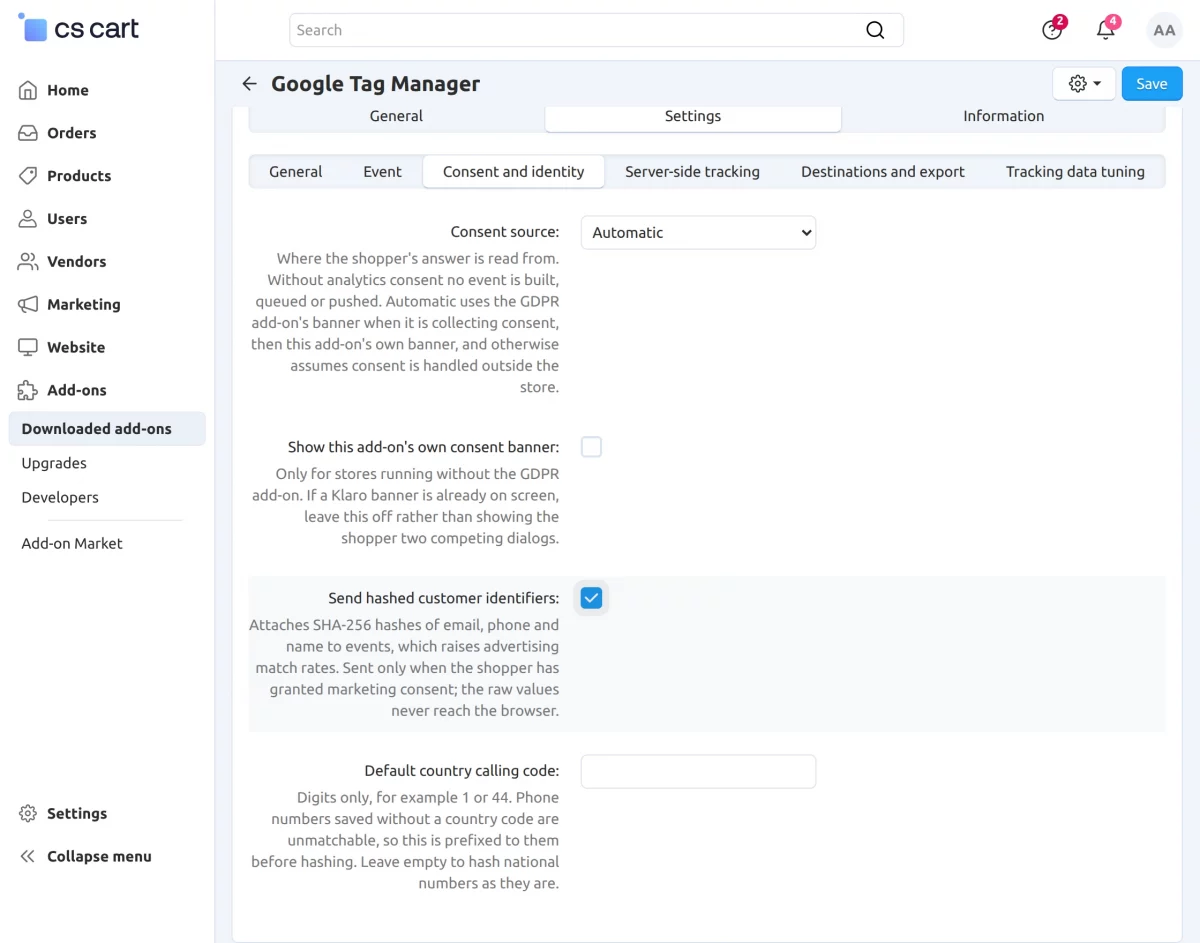Click the CS-Cart logo
The height and width of the screenshot is (943, 1200).
(x=78, y=28)
